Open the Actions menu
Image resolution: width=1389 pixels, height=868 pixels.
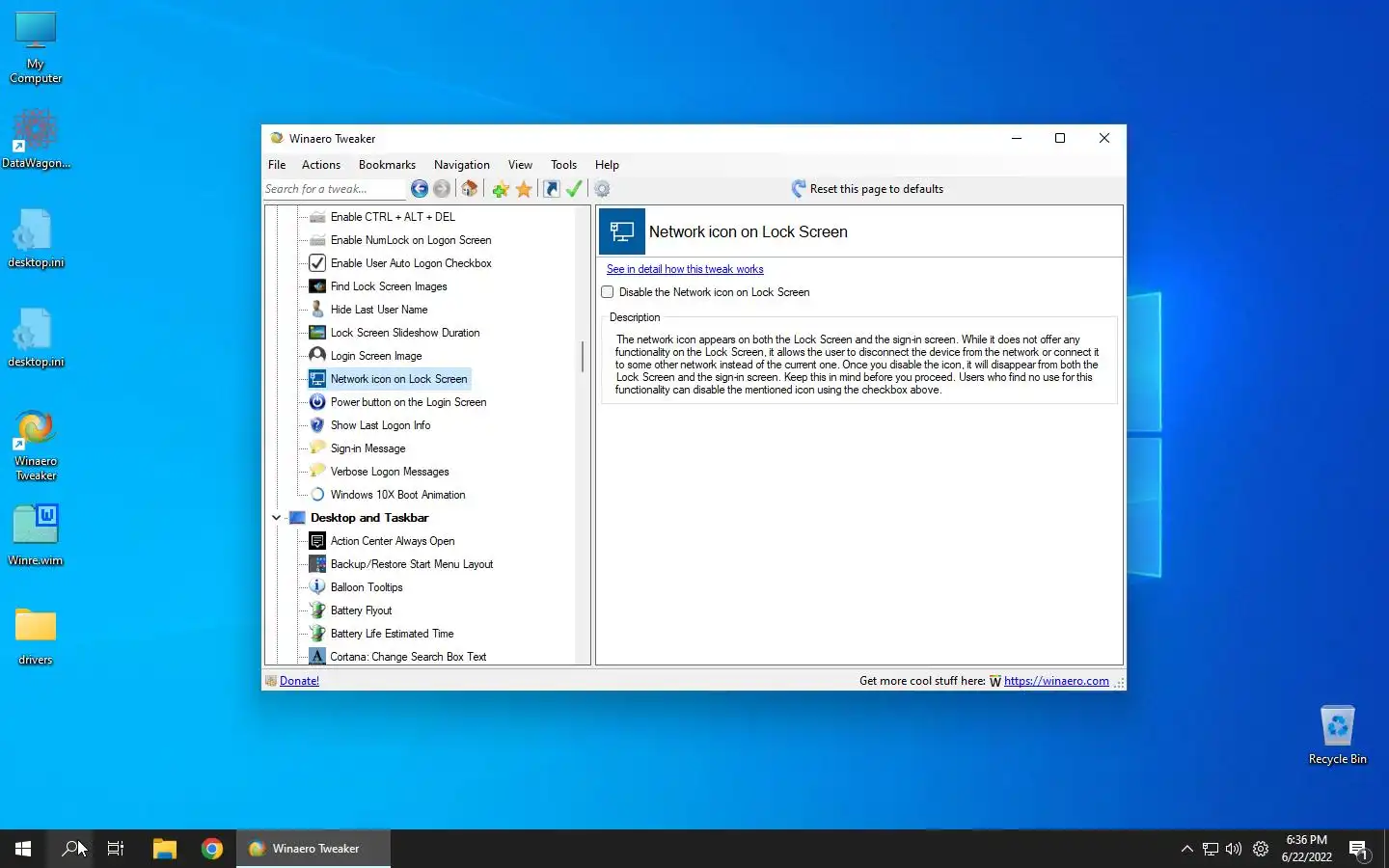[x=321, y=165]
